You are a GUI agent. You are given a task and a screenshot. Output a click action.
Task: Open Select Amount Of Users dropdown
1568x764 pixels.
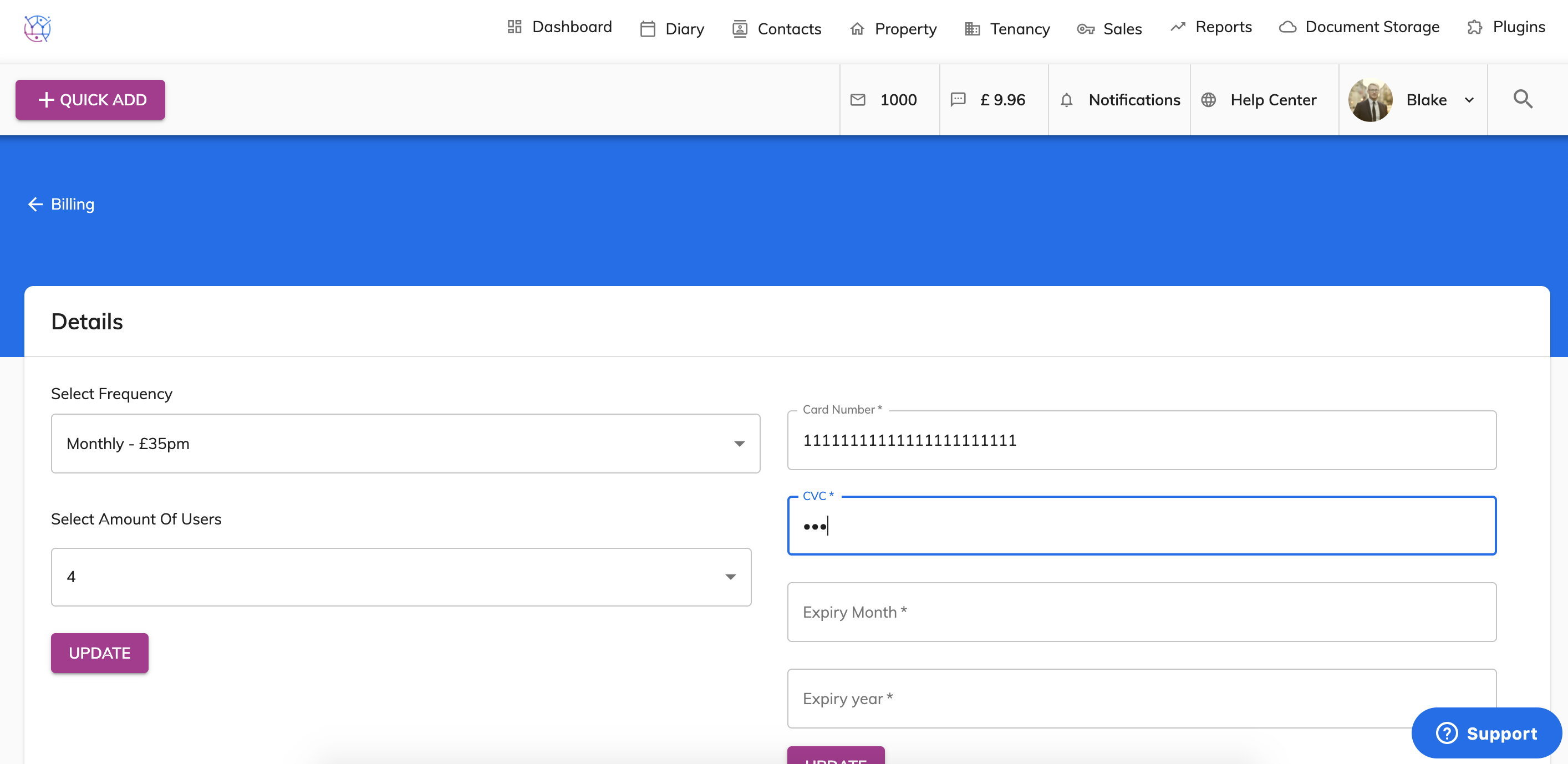(x=401, y=577)
